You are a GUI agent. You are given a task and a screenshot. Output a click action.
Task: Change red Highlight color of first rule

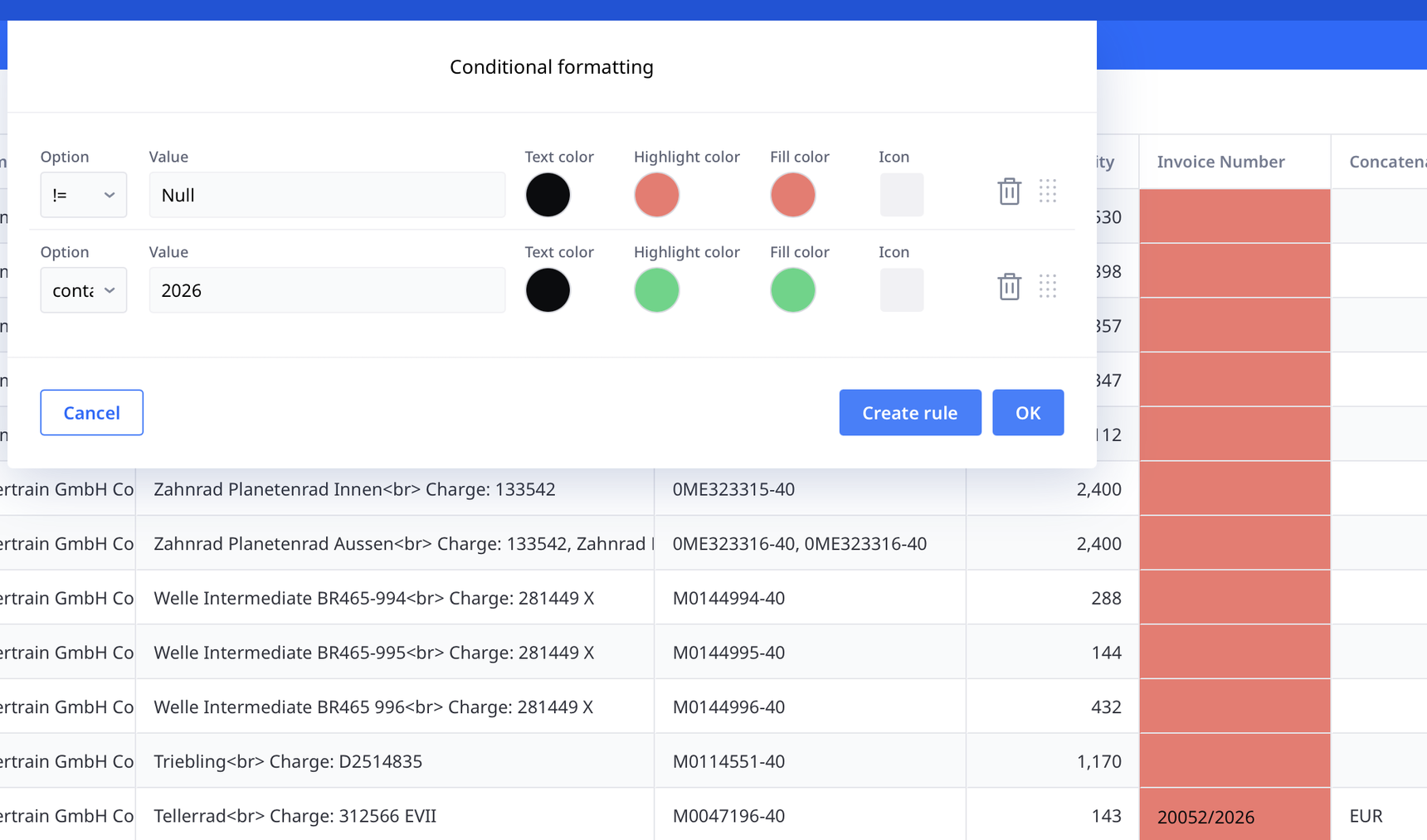[x=656, y=195]
